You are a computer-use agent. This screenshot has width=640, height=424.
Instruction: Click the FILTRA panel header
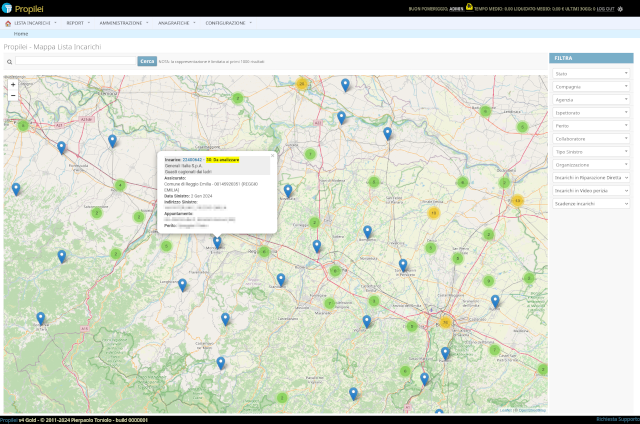[x=591, y=58]
